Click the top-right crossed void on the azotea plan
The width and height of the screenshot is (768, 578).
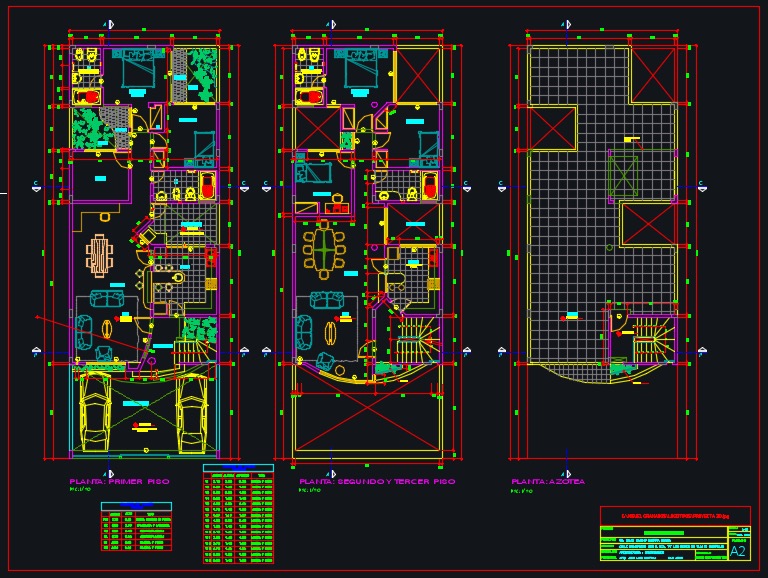pos(654,74)
